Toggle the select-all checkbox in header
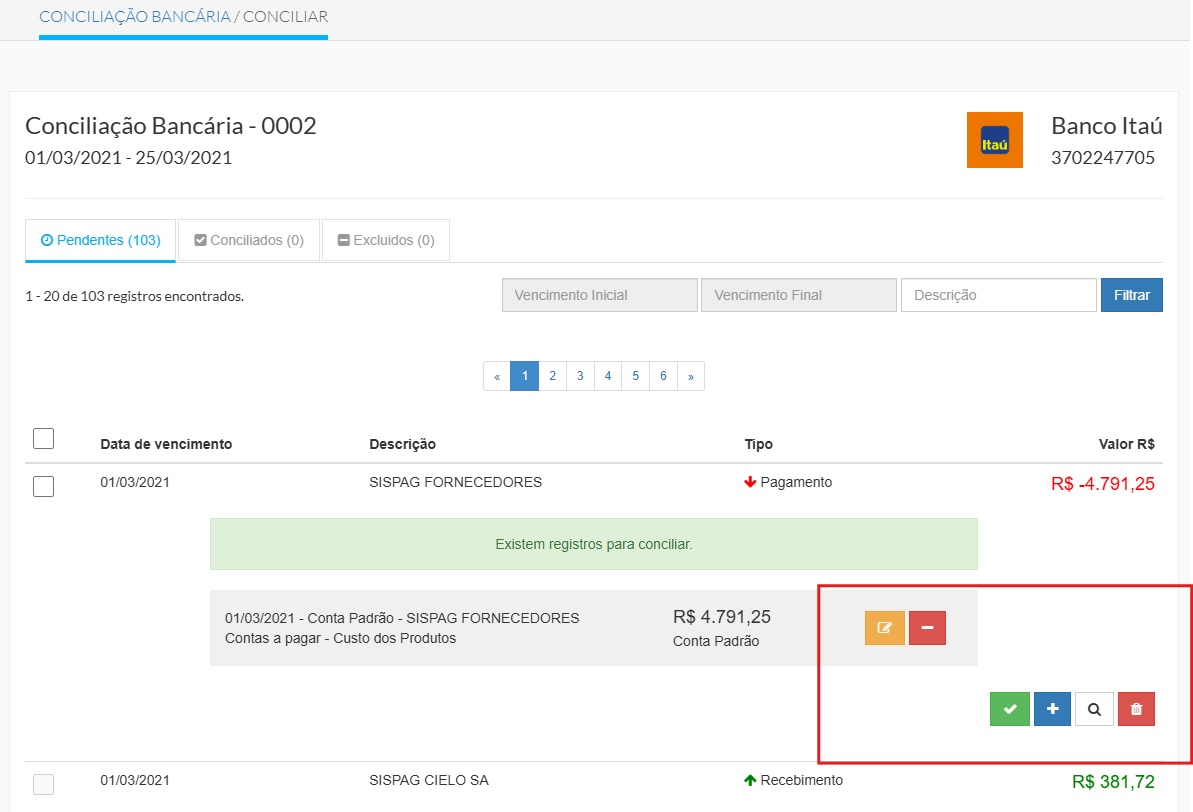Image resolution: width=1193 pixels, height=812 pixels. [44, 439]
